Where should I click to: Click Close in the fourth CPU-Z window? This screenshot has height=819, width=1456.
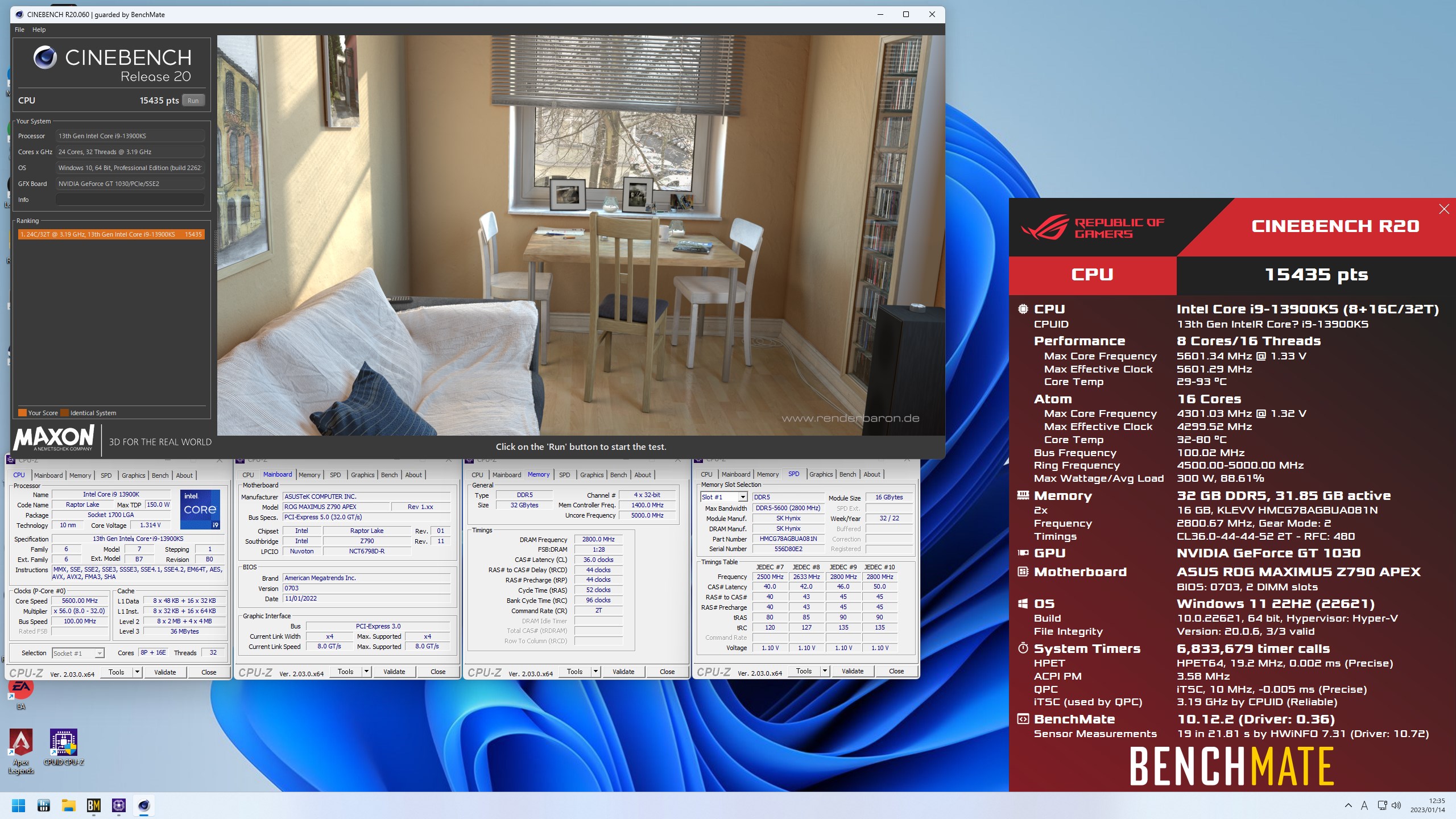[x=896, y=671]
